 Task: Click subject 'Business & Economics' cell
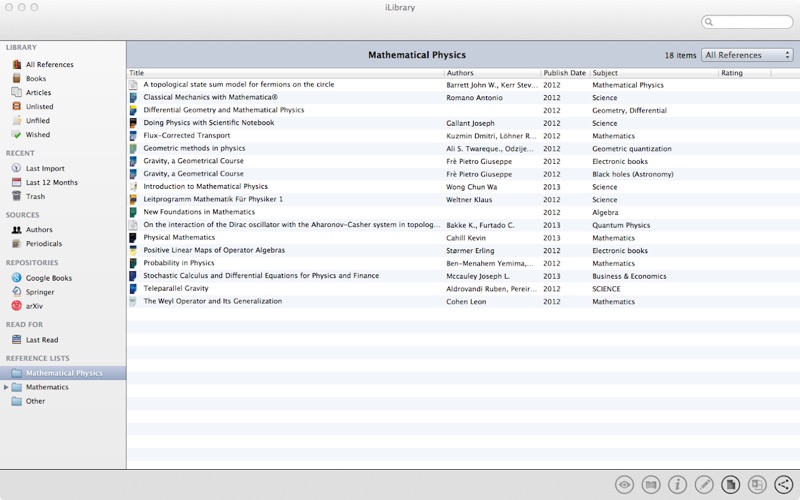[x=629, y=276]
